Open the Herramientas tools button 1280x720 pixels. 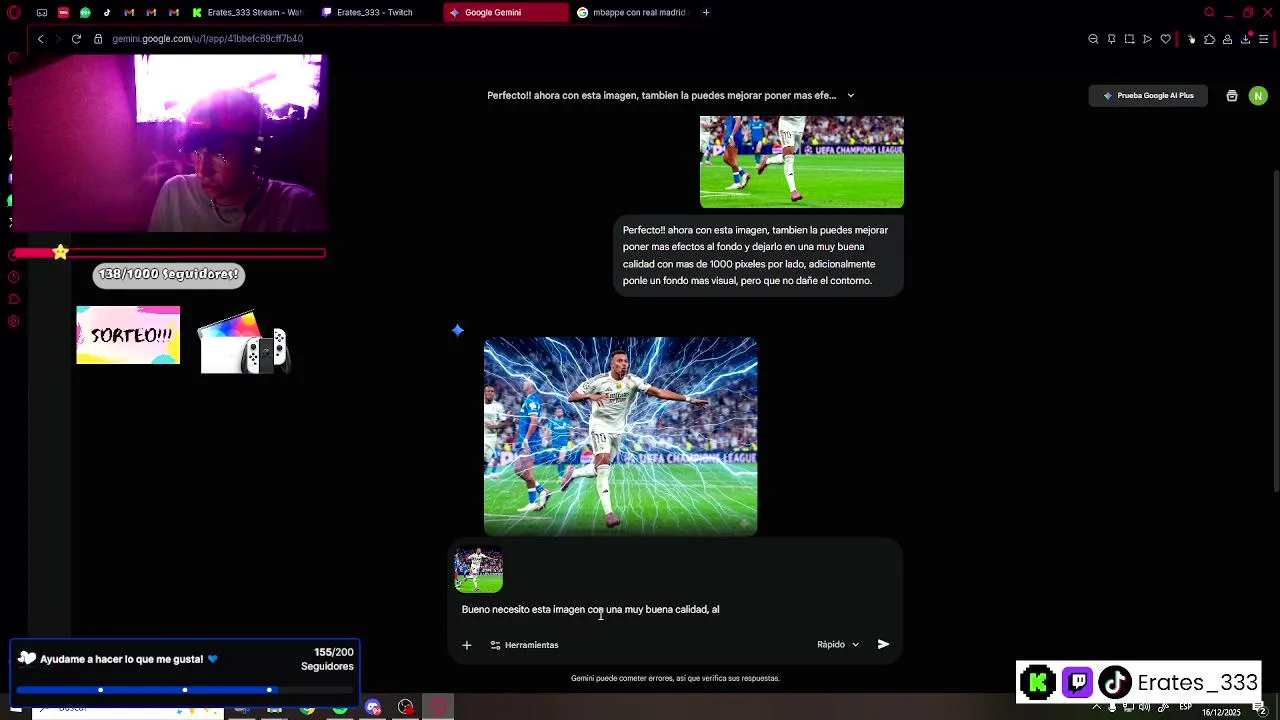(x=524, y=645)
